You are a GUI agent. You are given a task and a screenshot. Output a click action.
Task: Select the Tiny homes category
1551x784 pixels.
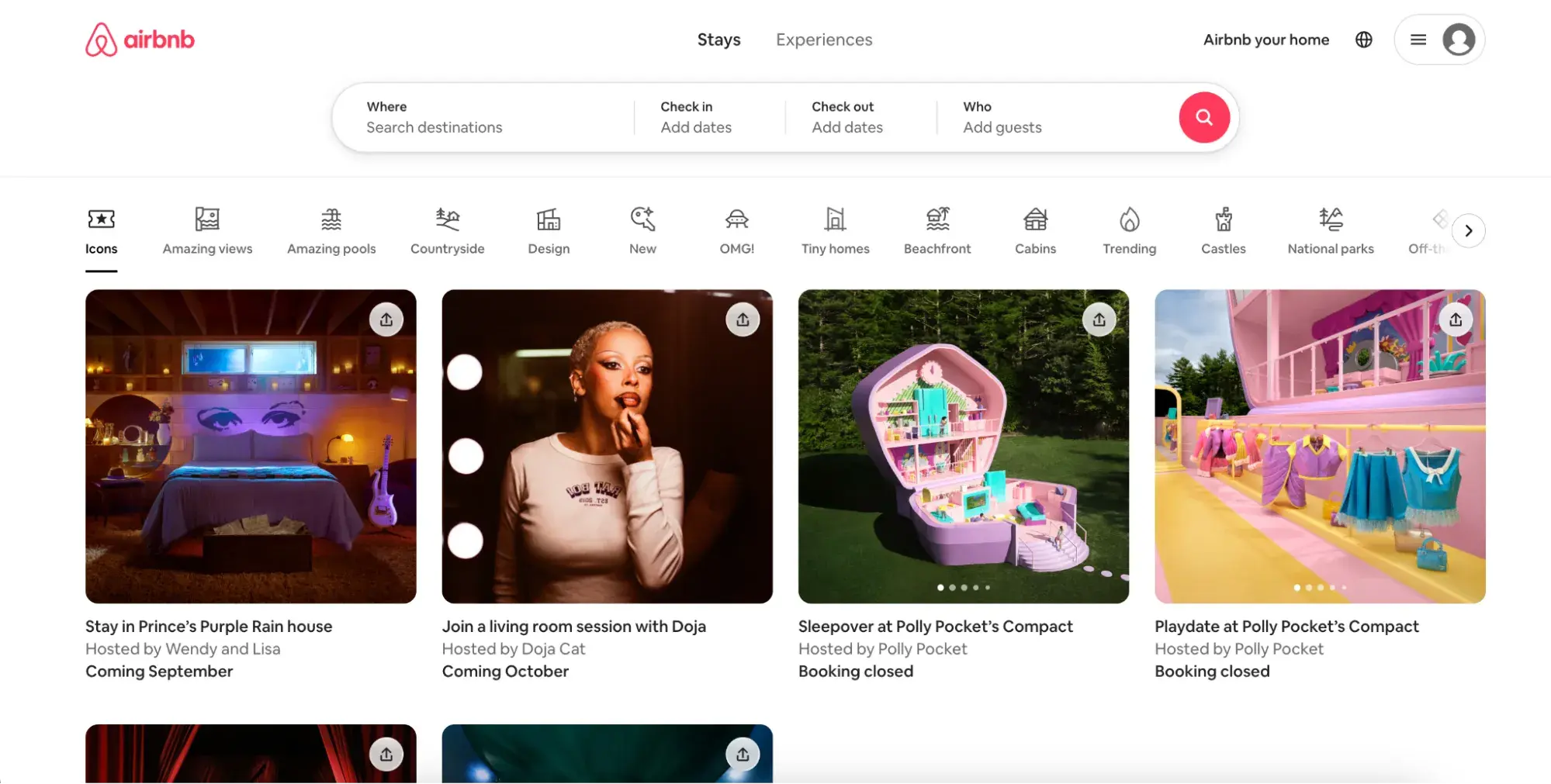pos(835,232)
